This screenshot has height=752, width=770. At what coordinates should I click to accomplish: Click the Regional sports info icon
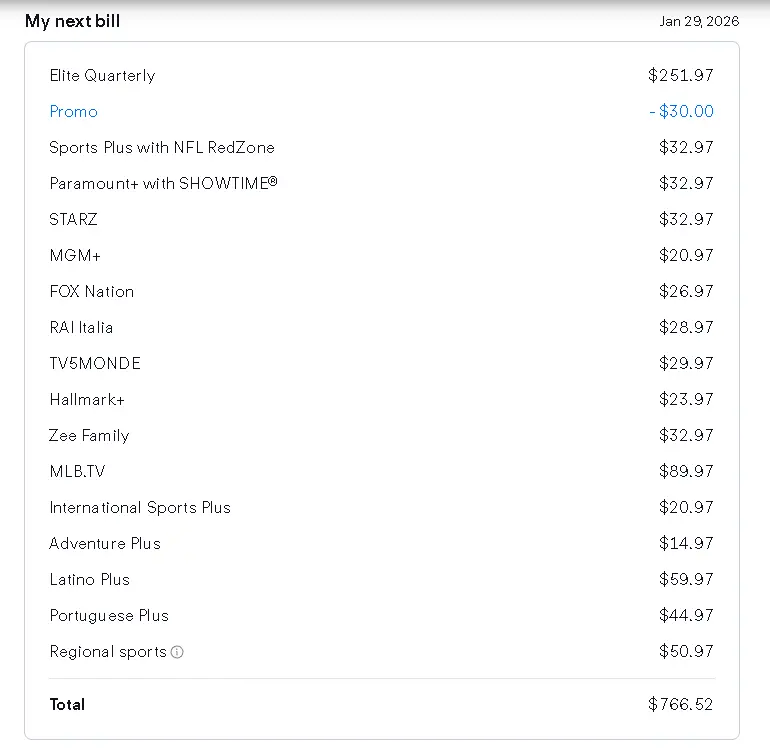[x=177, y=652]
